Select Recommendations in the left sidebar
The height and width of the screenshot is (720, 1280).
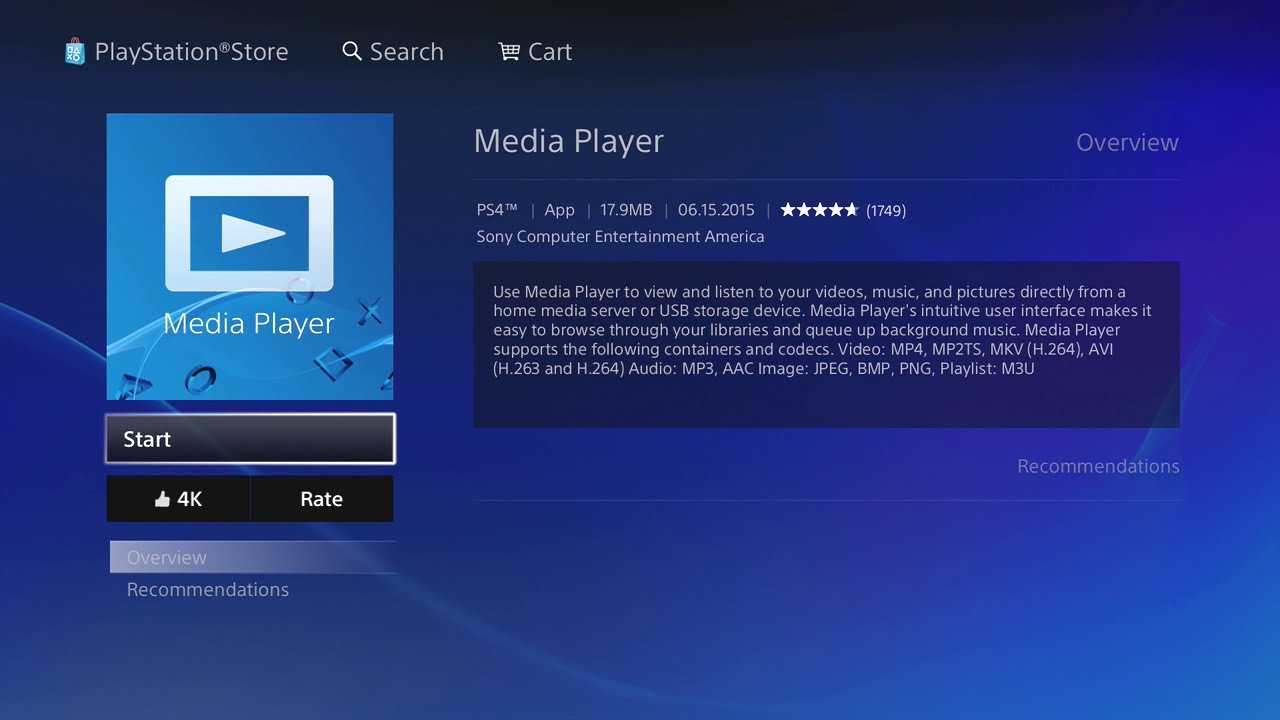[x=208, y=590]
